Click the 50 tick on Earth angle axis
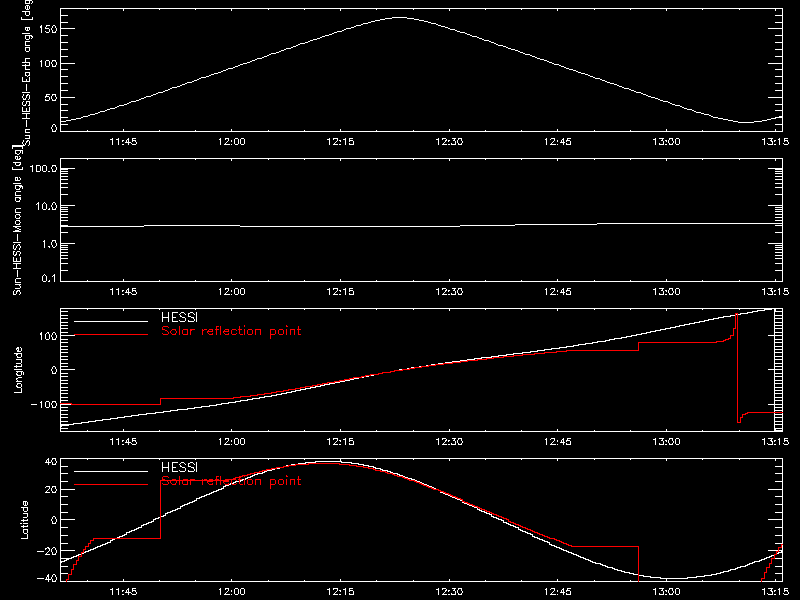Image resolution: width=800 pixels, height=600 pixels. pyautogui.click(x=51, y=97)
